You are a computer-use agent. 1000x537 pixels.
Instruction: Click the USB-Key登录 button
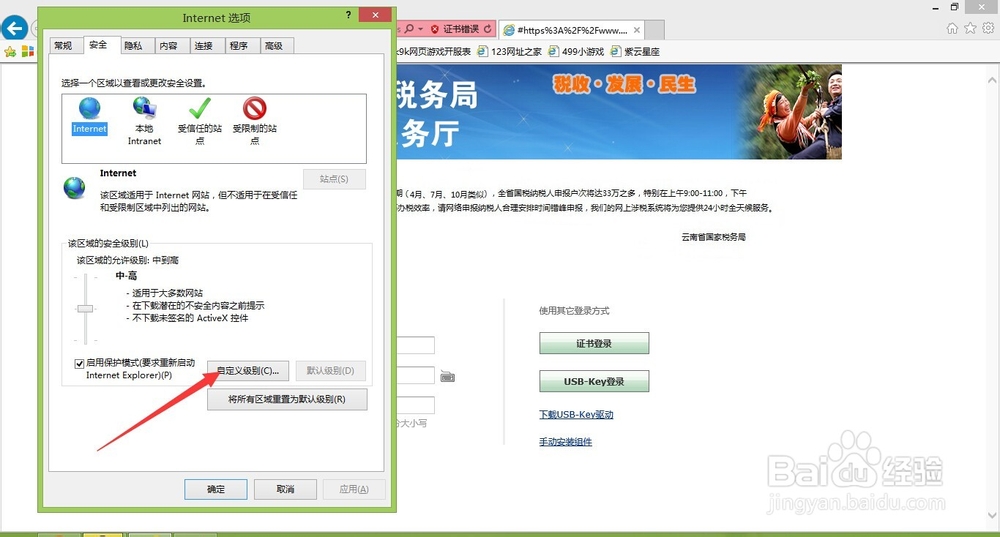[594, 381]
